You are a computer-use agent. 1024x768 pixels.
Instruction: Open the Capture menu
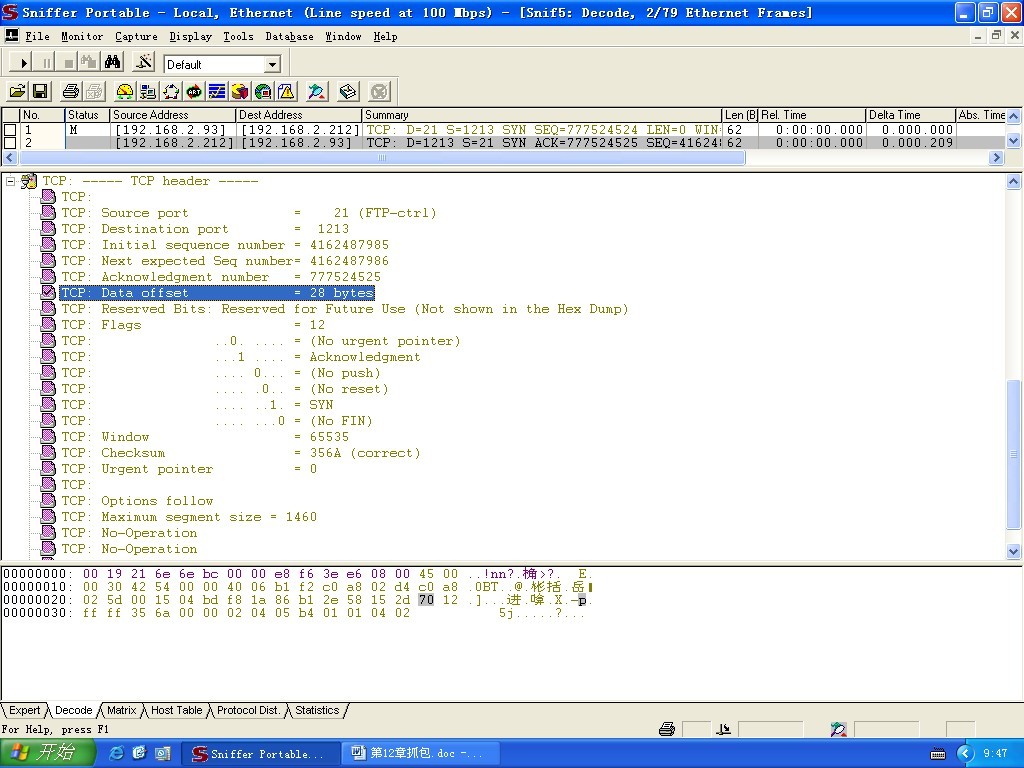136,37
